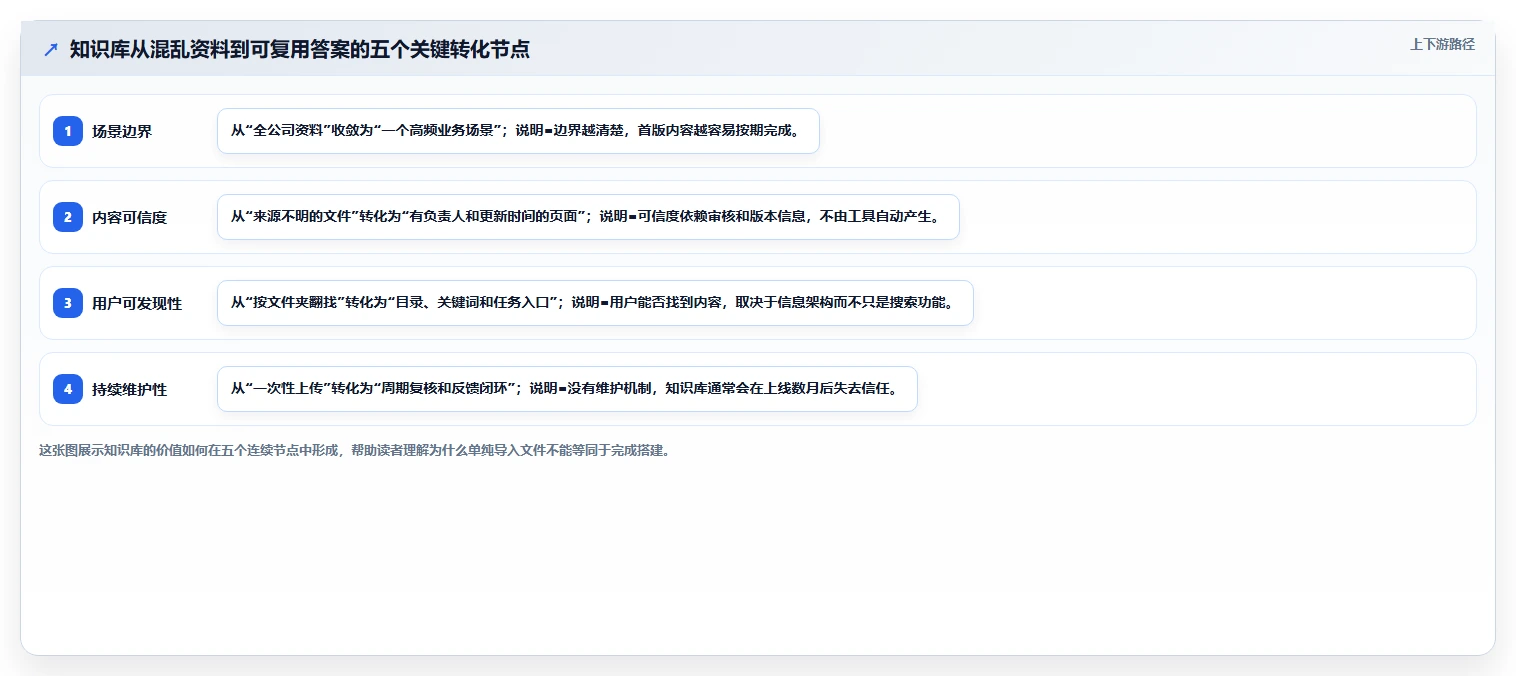
Task: Click the 持续维护性 label
Action: (x=129, y=389)
